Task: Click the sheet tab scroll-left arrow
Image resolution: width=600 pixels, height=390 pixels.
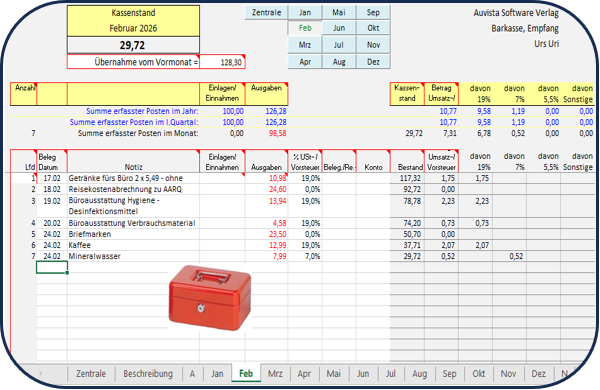Action: click(41, 374)
